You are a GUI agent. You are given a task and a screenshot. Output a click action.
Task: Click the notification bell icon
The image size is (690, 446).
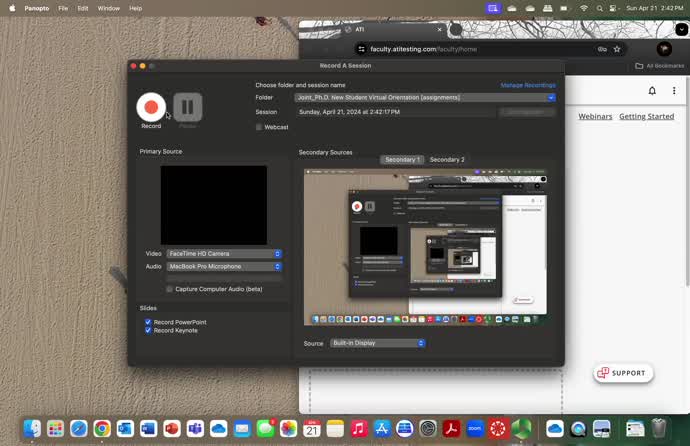652,91
